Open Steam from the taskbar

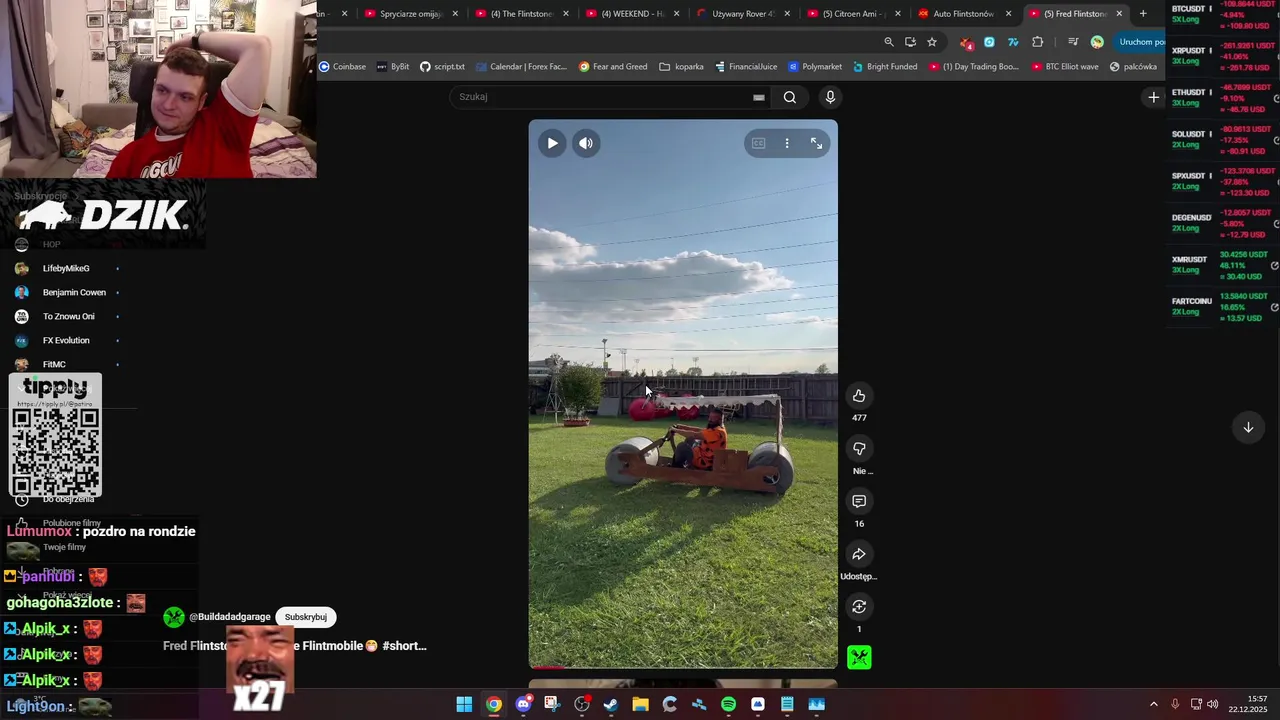coord(611,704)
